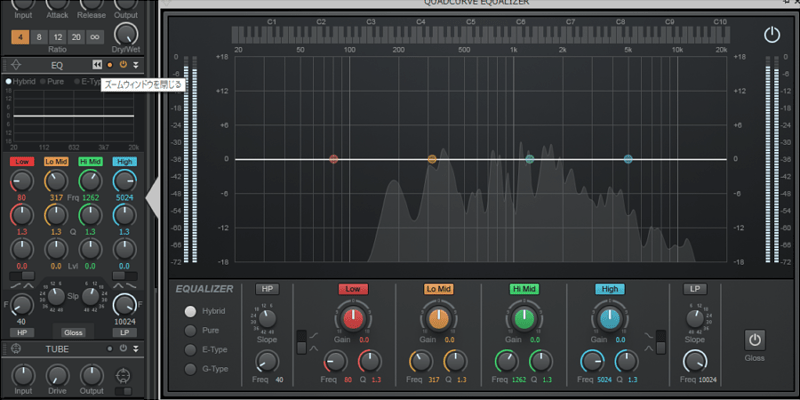Click the LP Freq knob in fly-out
The height and width of the screenshot is (400, 800).
(695, 361)
